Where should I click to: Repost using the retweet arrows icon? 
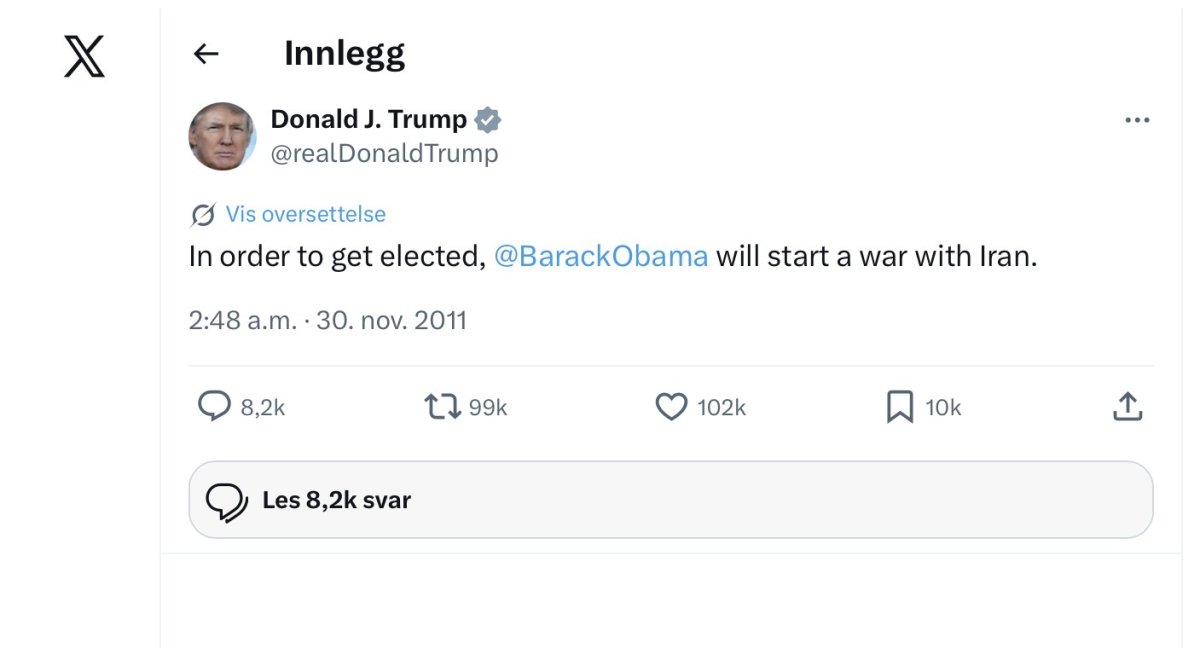[x=442, y=406]
